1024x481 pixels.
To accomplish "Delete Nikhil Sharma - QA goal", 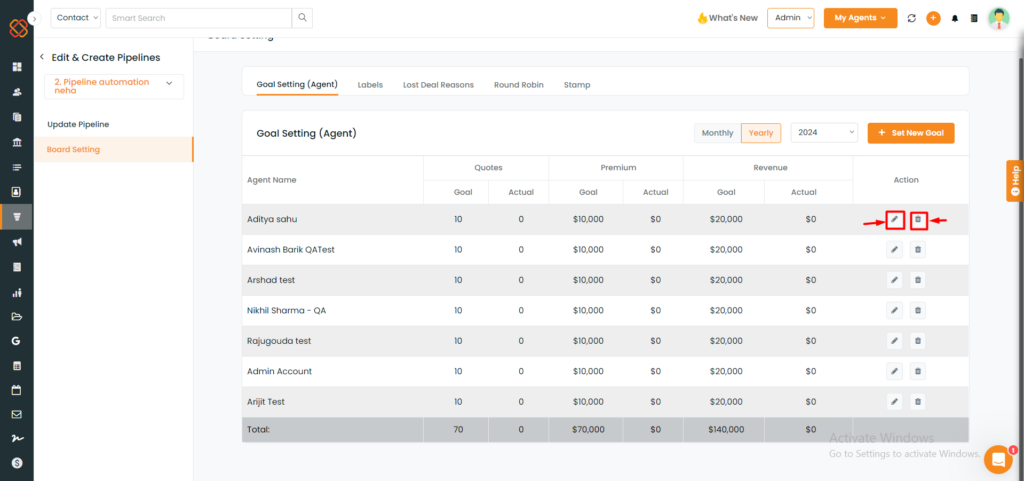I will [x=918, y=311].
